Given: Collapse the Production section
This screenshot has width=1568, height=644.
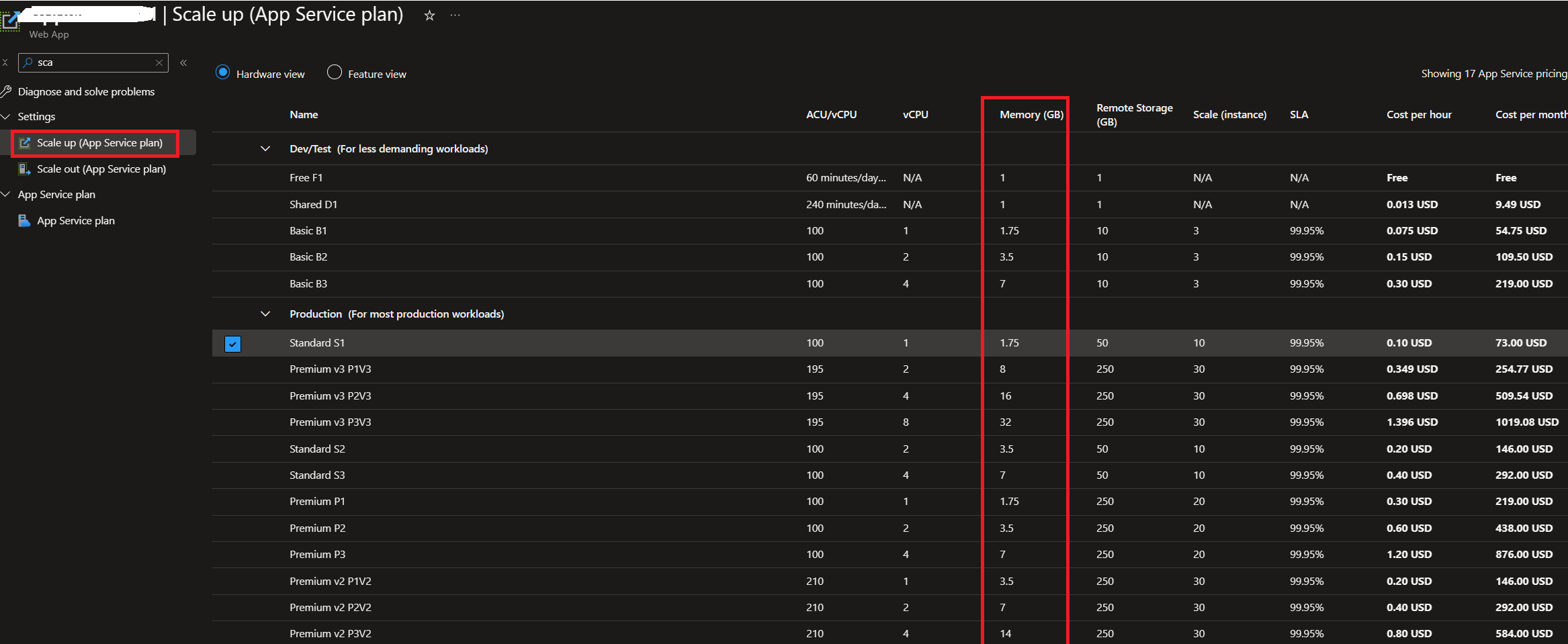Looking at the screenshot, I should pos(265,314).
